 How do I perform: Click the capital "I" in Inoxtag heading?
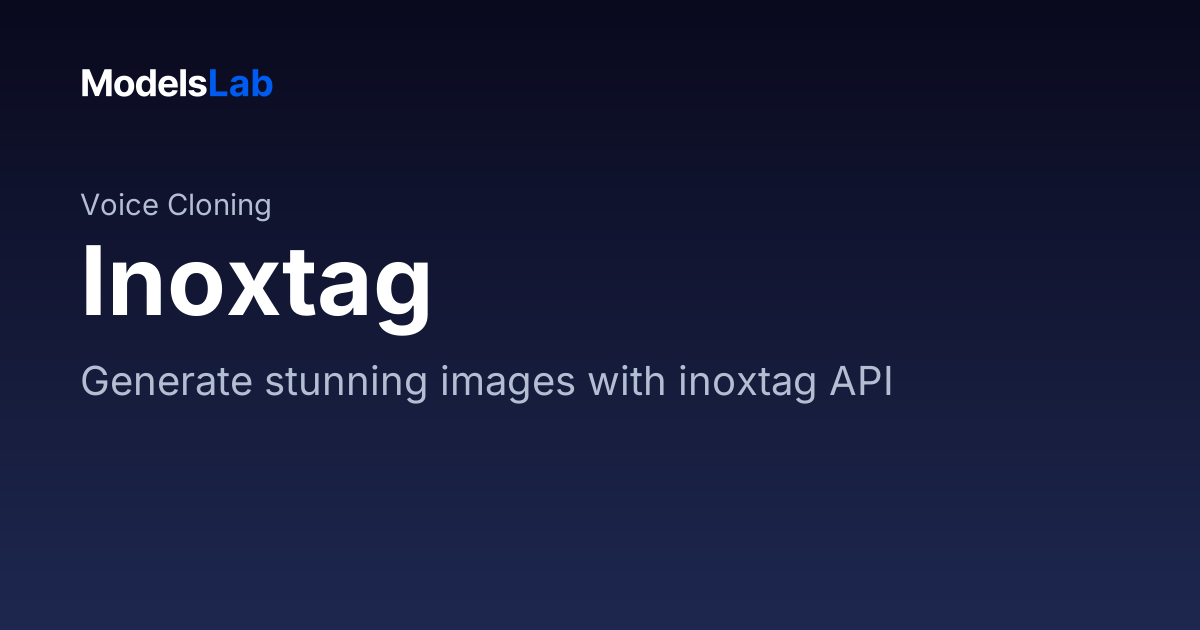coord(91,280)
